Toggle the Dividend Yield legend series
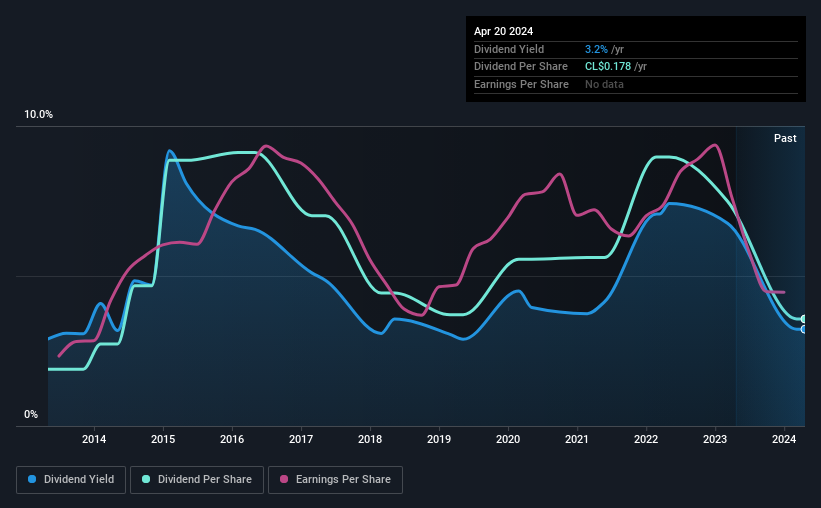This screenshot has width=821, height=508. point(71,480)
